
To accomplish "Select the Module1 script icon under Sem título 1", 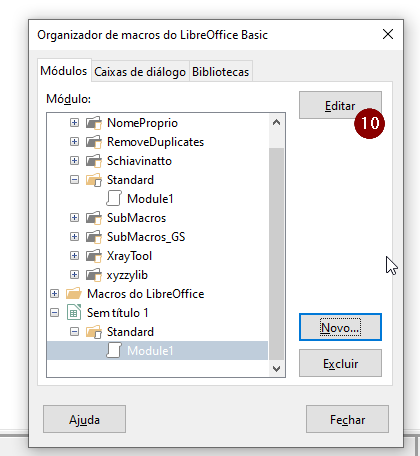I will click(114, 351).
